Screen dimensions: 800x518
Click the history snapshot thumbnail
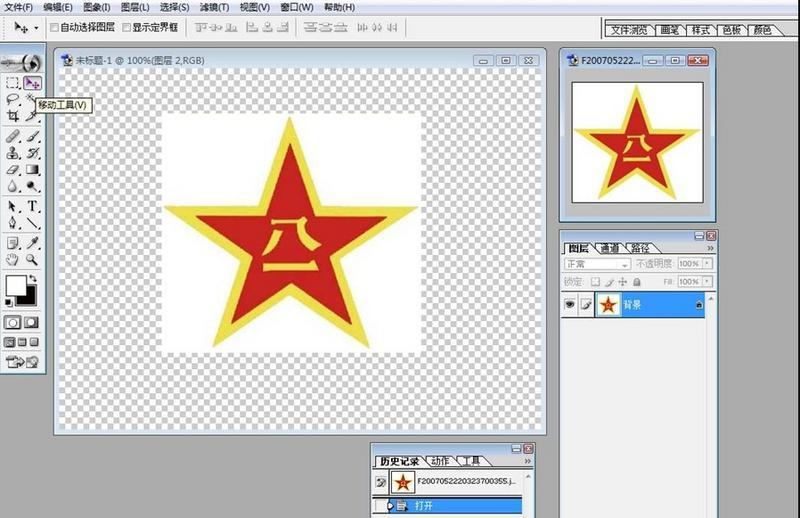[x=403, y=481]
